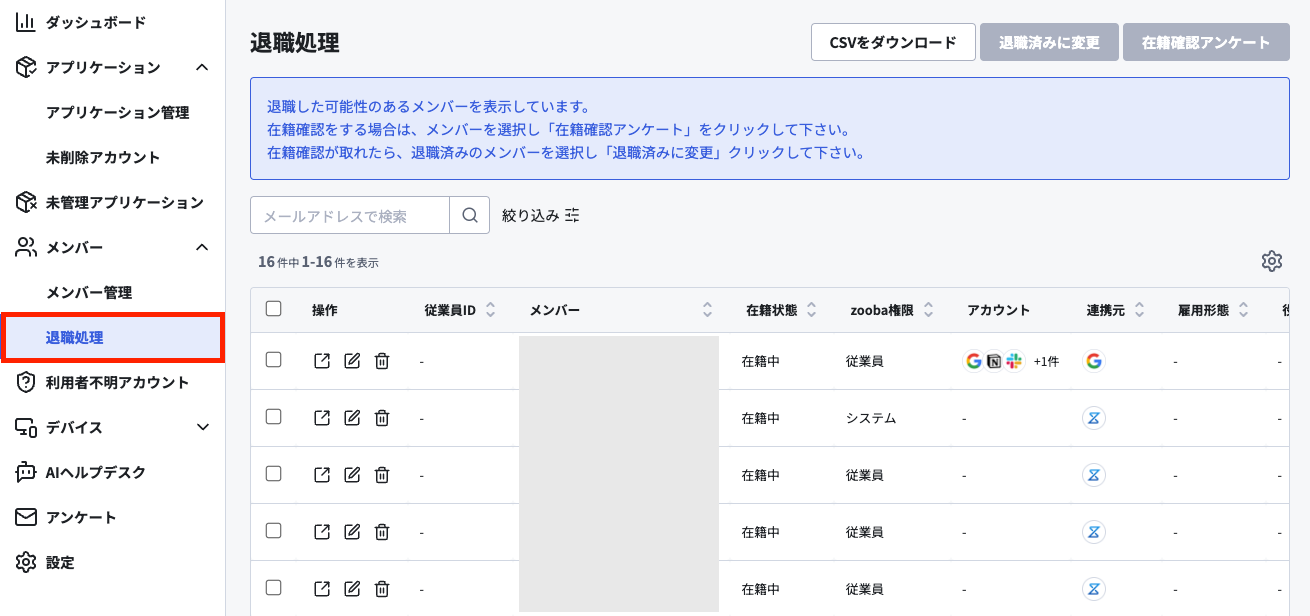Open アプリケーション管理 in sidebar
The image size is (1310, 616).
pos(118,112)
